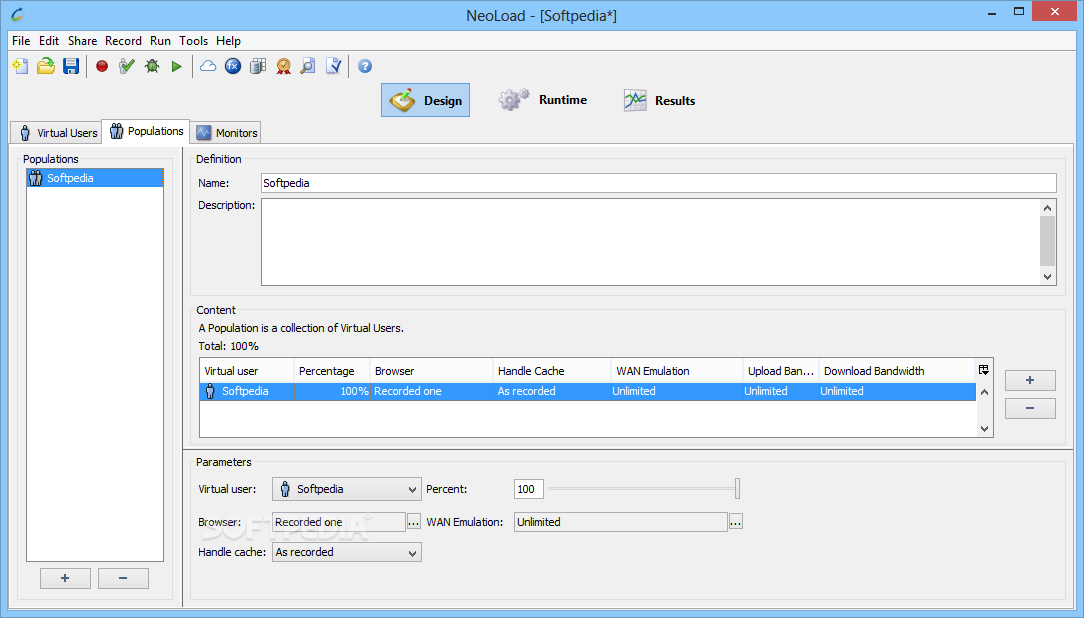The width and height of the screenshot is (1084, 618).
Task: Click the Browser 'Recorded one' field
Action: click(x=339, y=523)
